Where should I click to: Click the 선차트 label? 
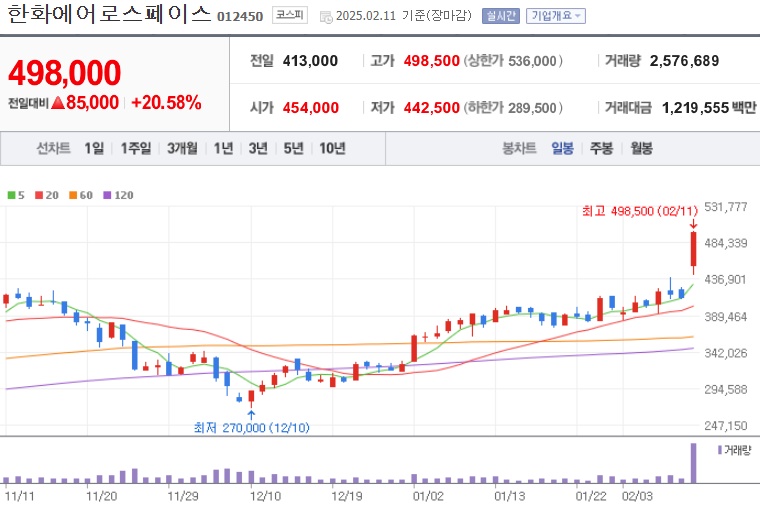pyautogui.click(x=53, y=148)
